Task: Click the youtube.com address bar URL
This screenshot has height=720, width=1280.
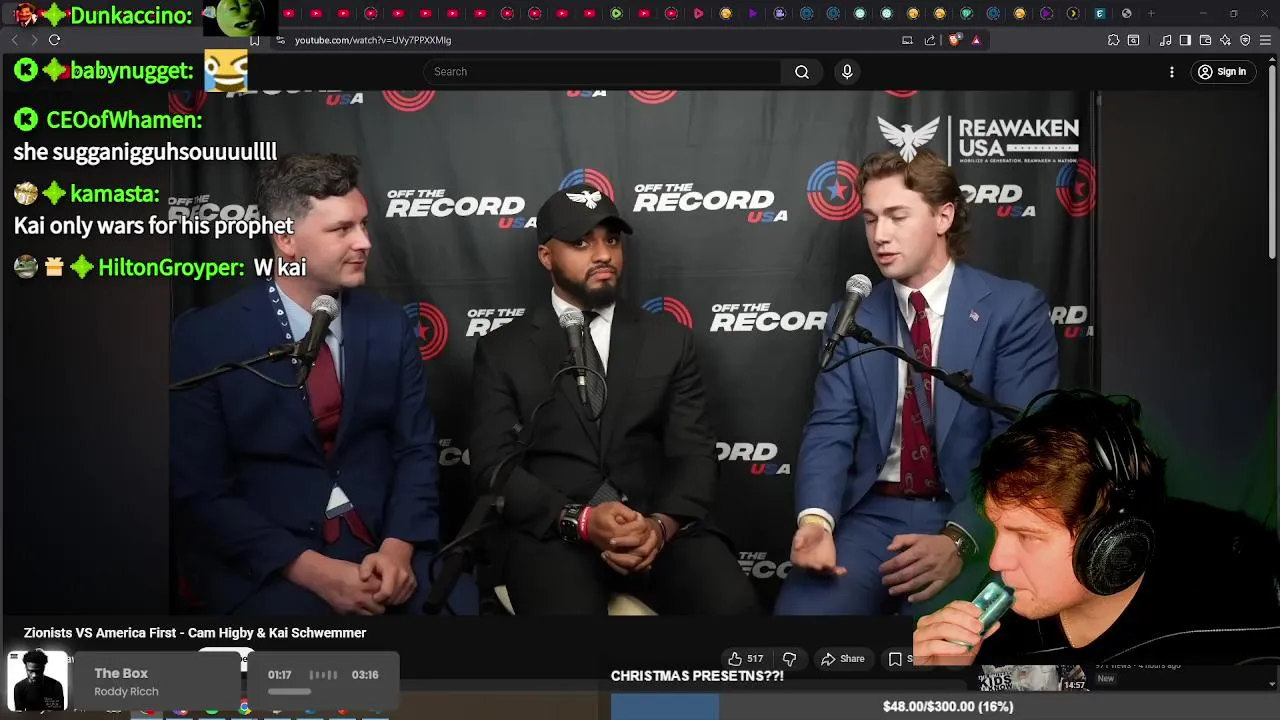Action: [373, 40]
